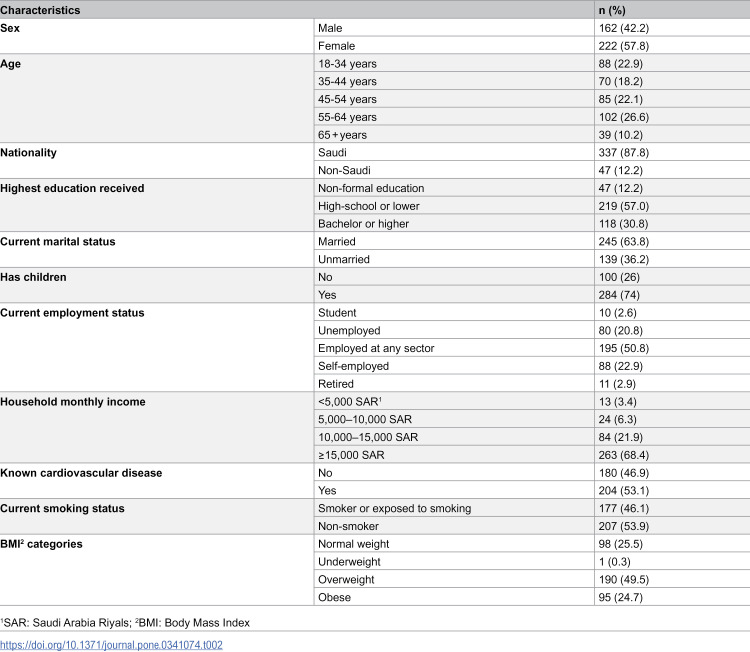Viewport: 750px width, 652px height.
Task: Select the Unmarried 139 (36.2) value
Action: [623, 259]
